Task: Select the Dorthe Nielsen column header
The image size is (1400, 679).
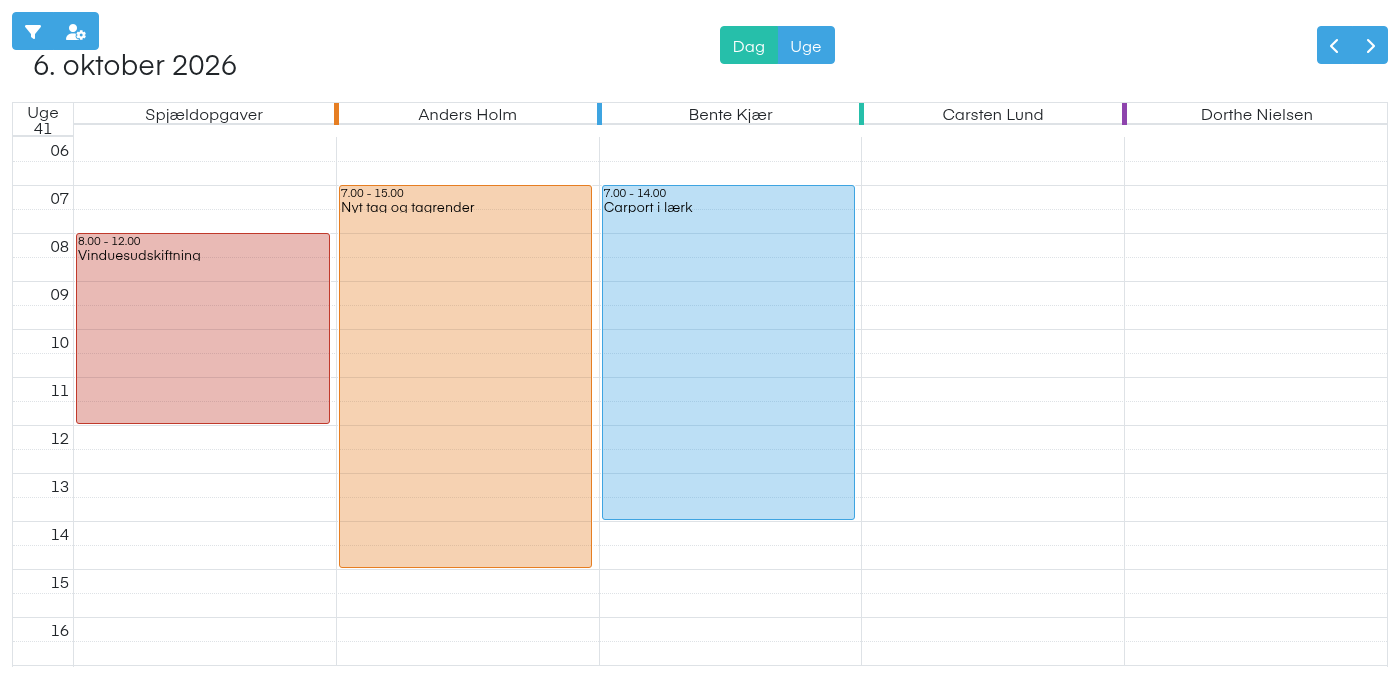Action: 1257,114
